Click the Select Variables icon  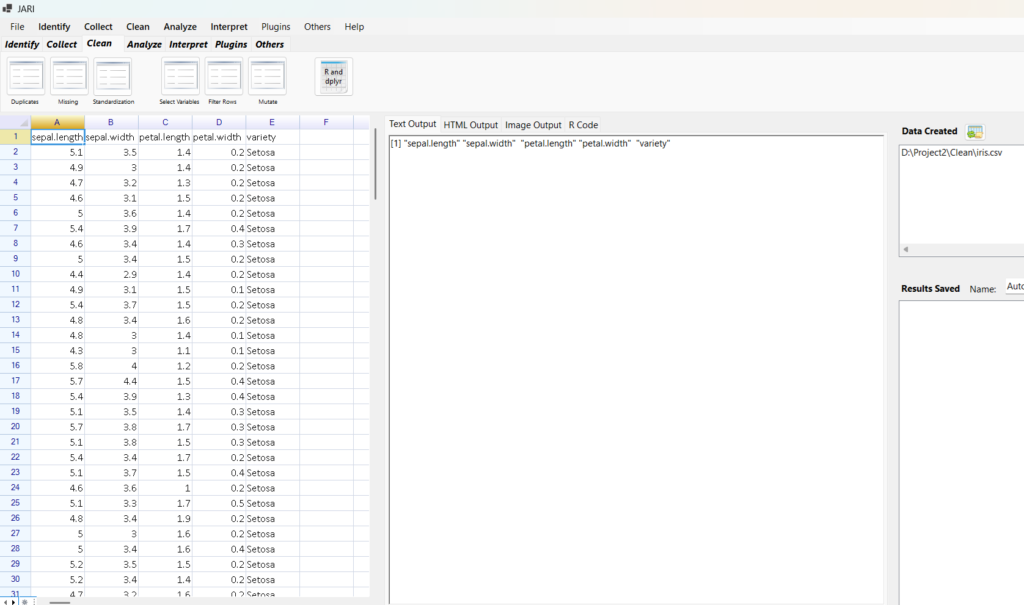(x=180, y=77)
